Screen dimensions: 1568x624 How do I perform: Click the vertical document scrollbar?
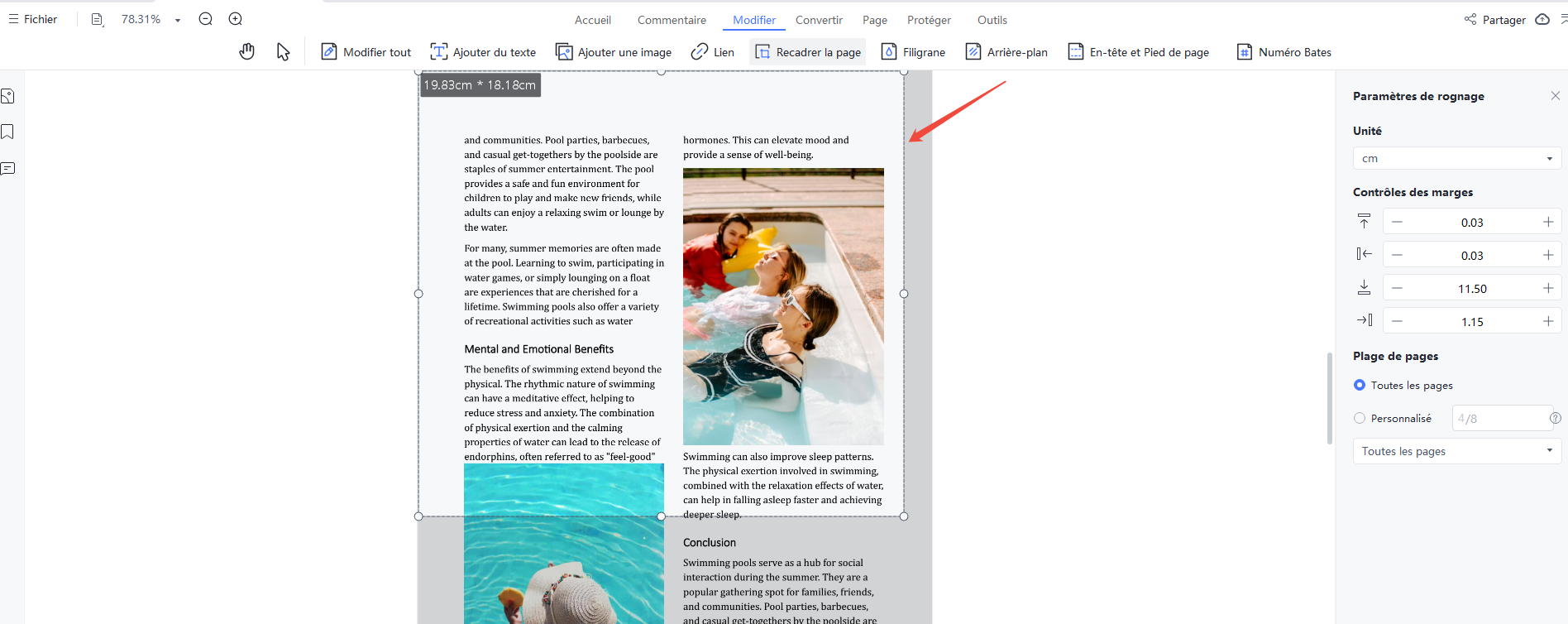pos(1330,398)
